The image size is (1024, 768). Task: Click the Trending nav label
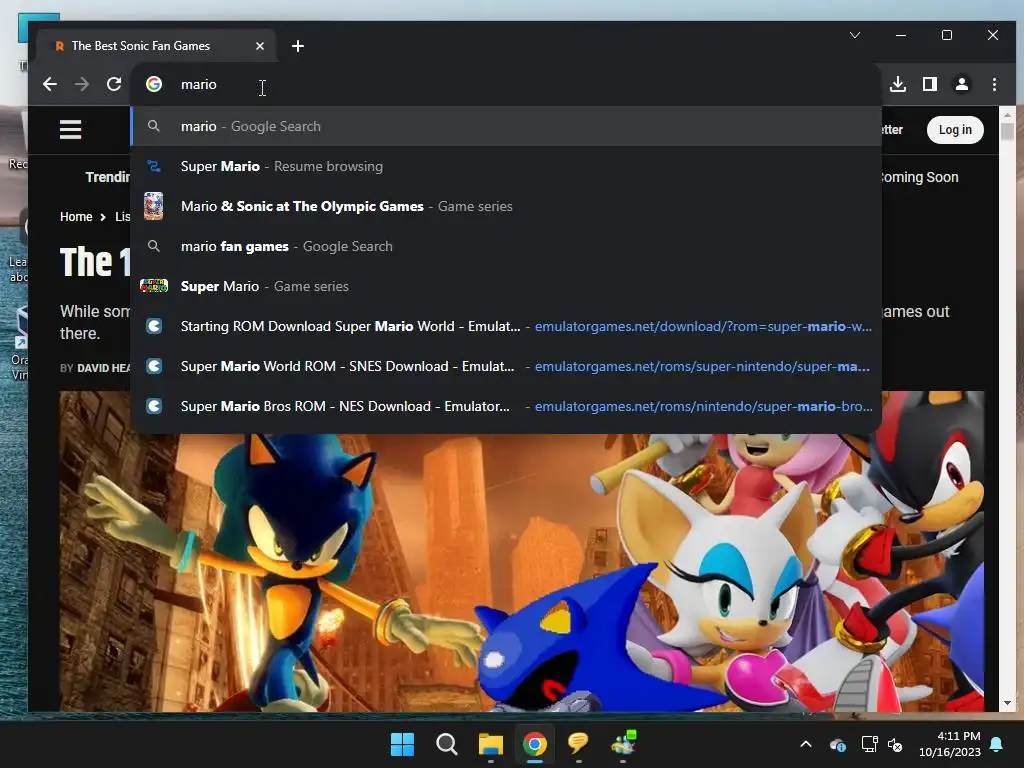coord(108,177)
